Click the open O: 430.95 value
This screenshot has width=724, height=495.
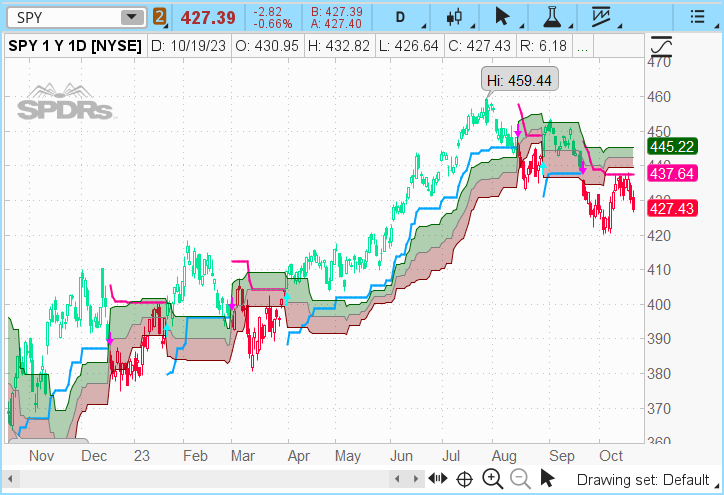(267, 46)
